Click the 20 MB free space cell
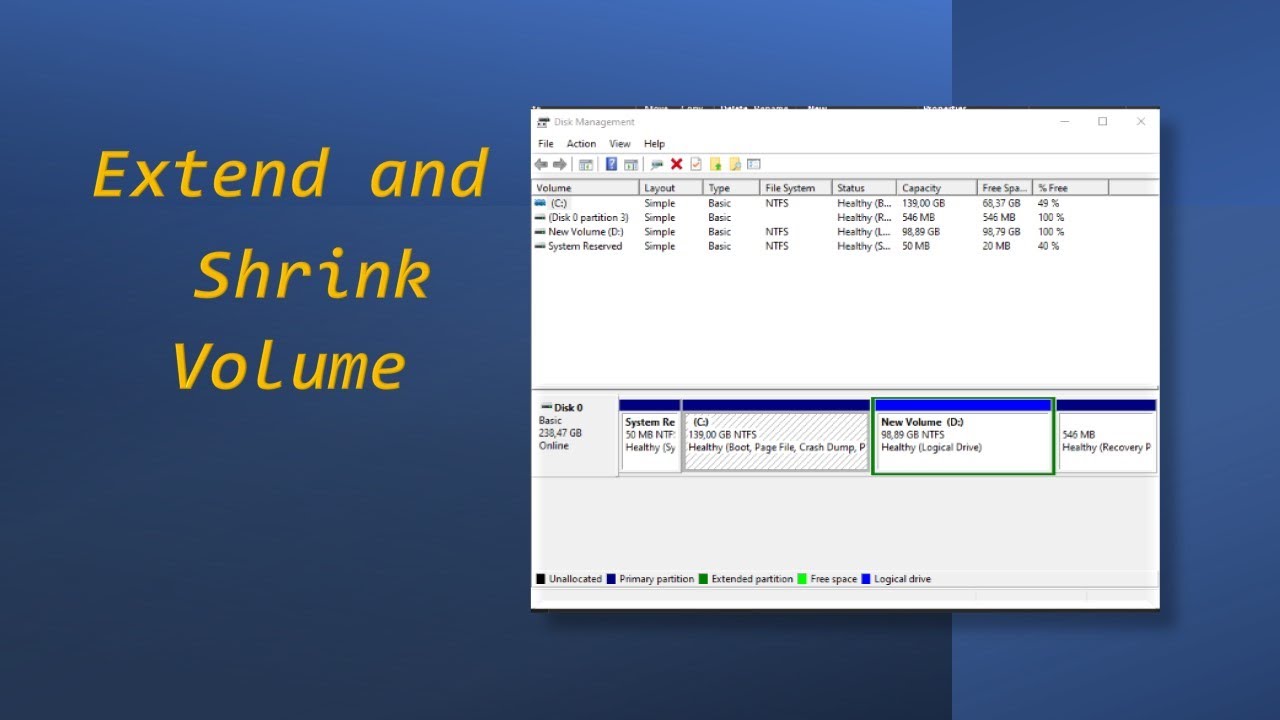This screenshot has width=1280, height=720. pos(996,246)
